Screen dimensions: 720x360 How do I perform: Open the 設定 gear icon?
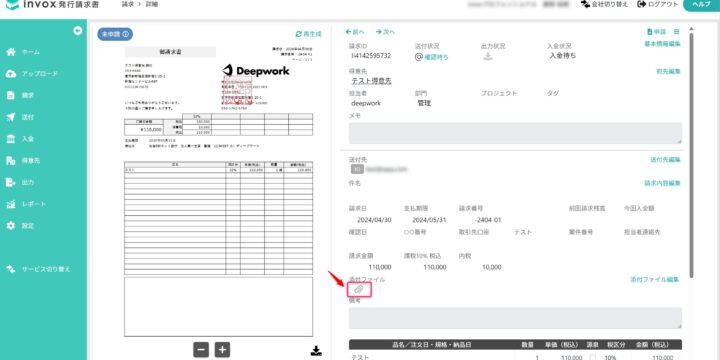point(11,226)
